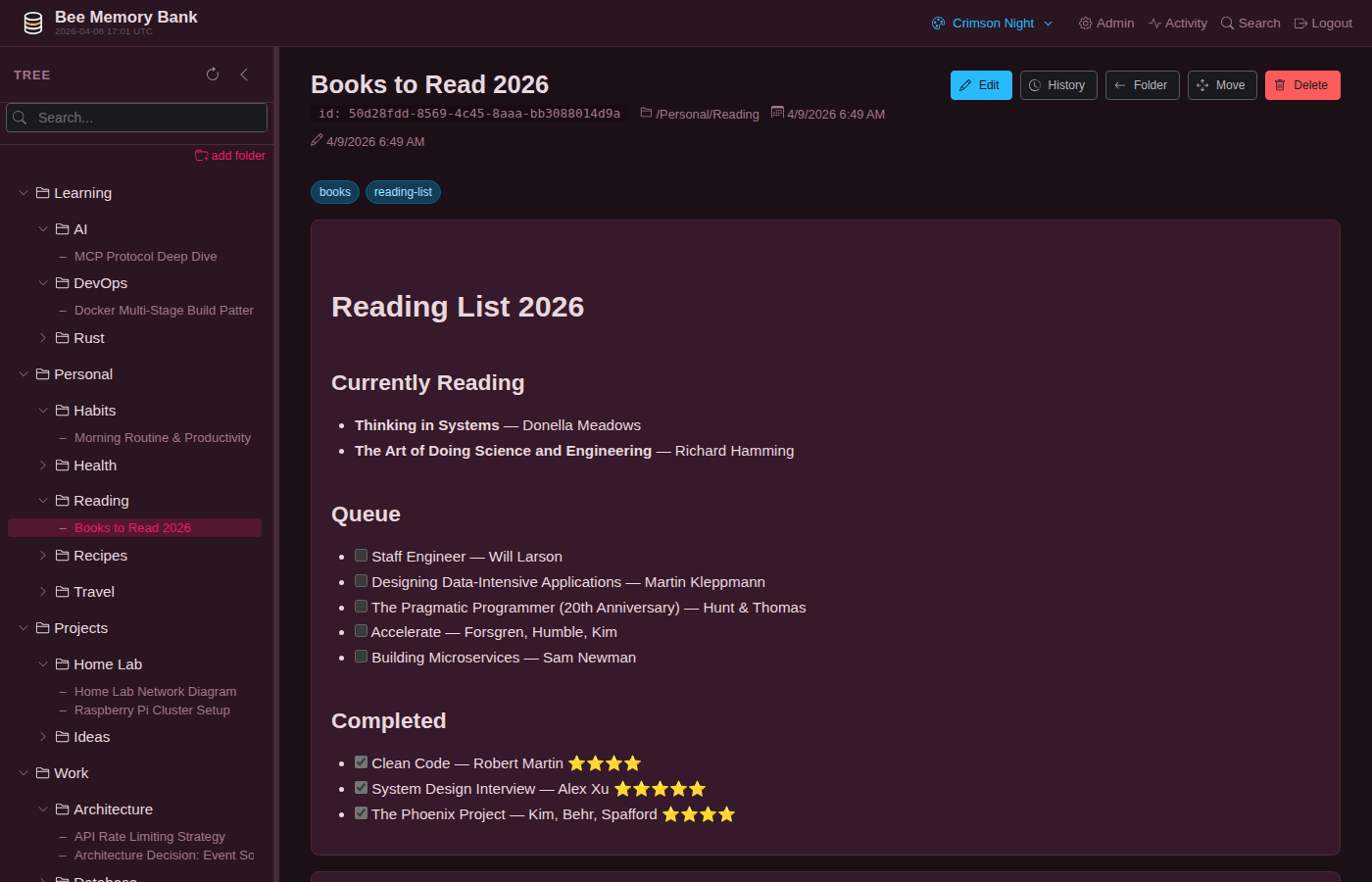Image resolution: width=1372 pixels, height=882 pixels.
Task: Check the Staff Engineer checkbox
Action: 362,556
